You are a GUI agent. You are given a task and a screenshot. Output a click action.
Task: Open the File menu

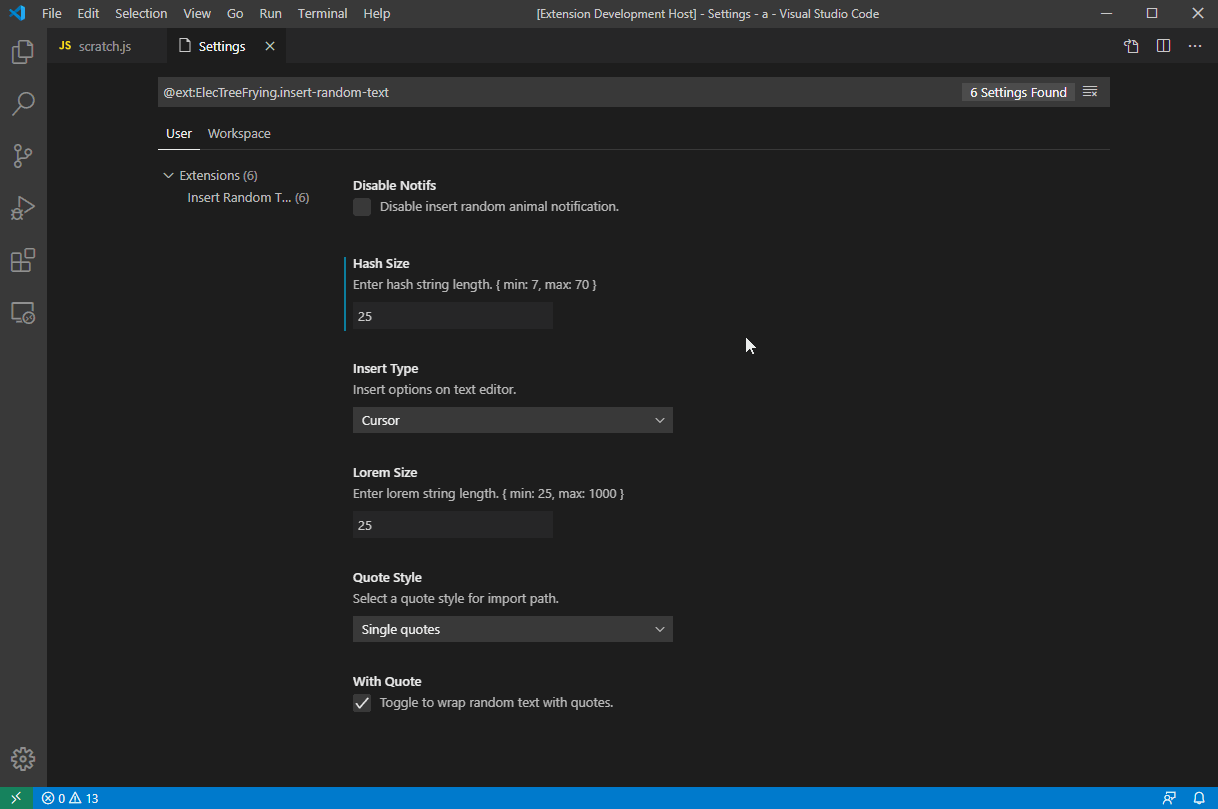pos(52,13)
